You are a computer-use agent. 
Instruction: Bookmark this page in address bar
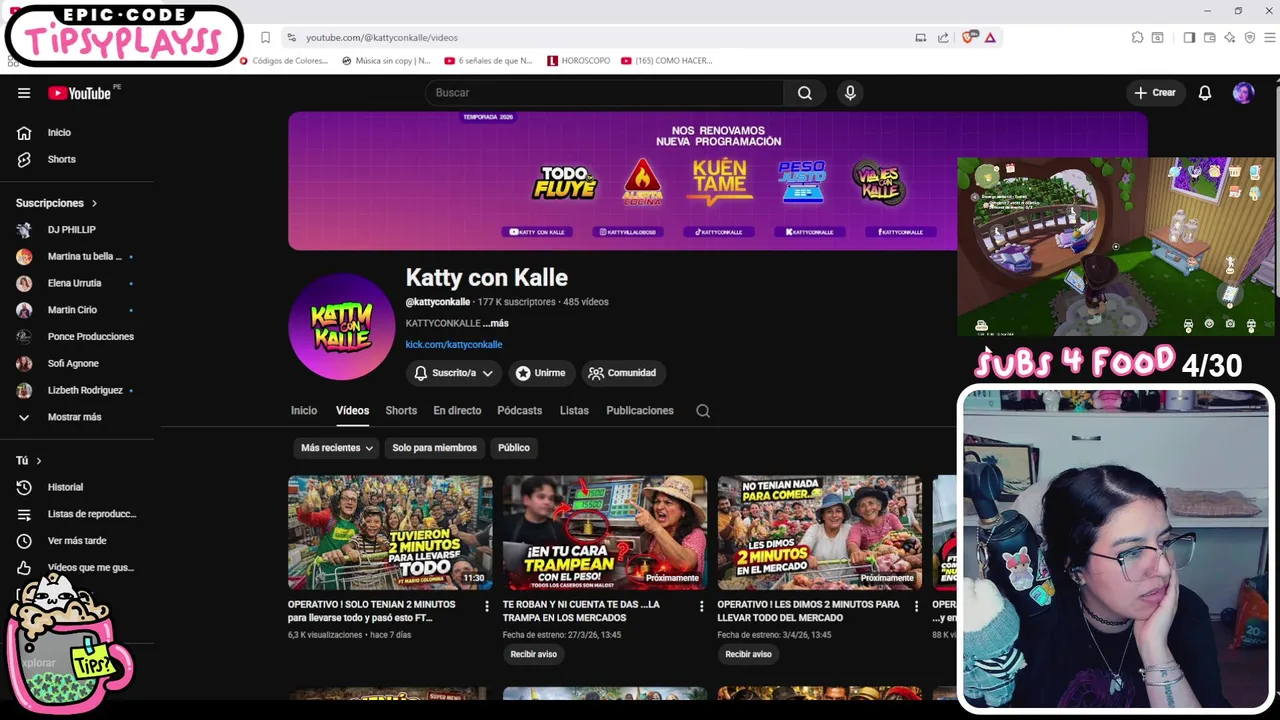point(265,38)
